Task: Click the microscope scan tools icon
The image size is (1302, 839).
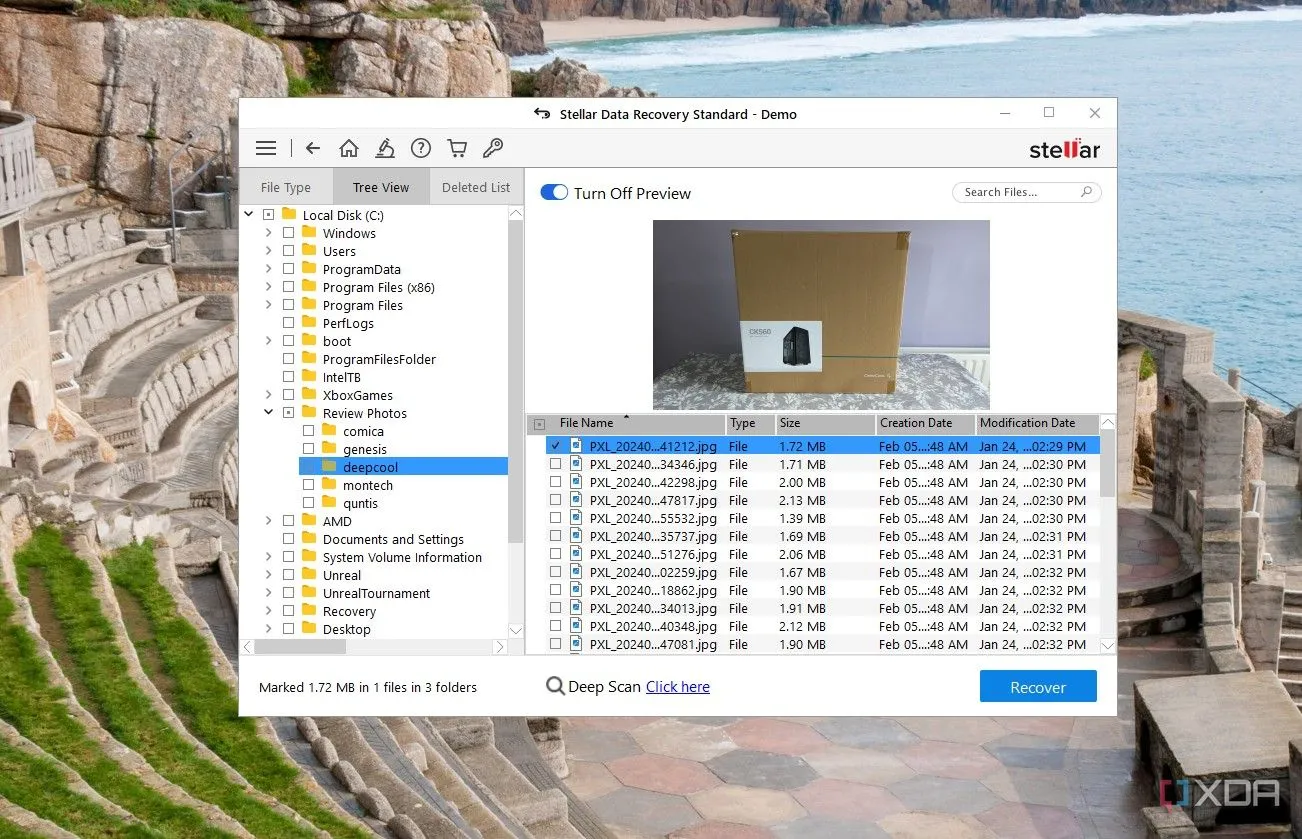Action: click(x=385, y=148)
